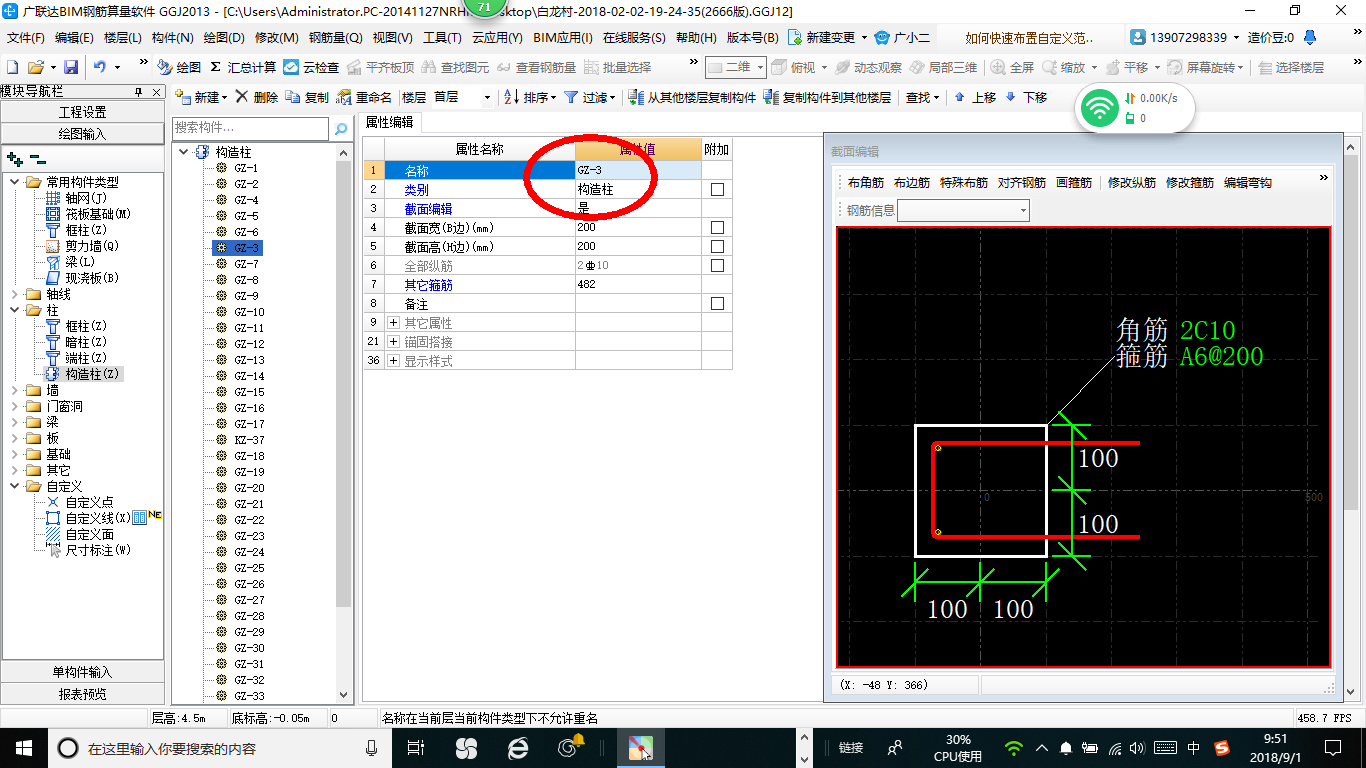Viewport: 1366px width, 768px height.
Task: Click 排序 sort button
Action: tap(529, 97)
